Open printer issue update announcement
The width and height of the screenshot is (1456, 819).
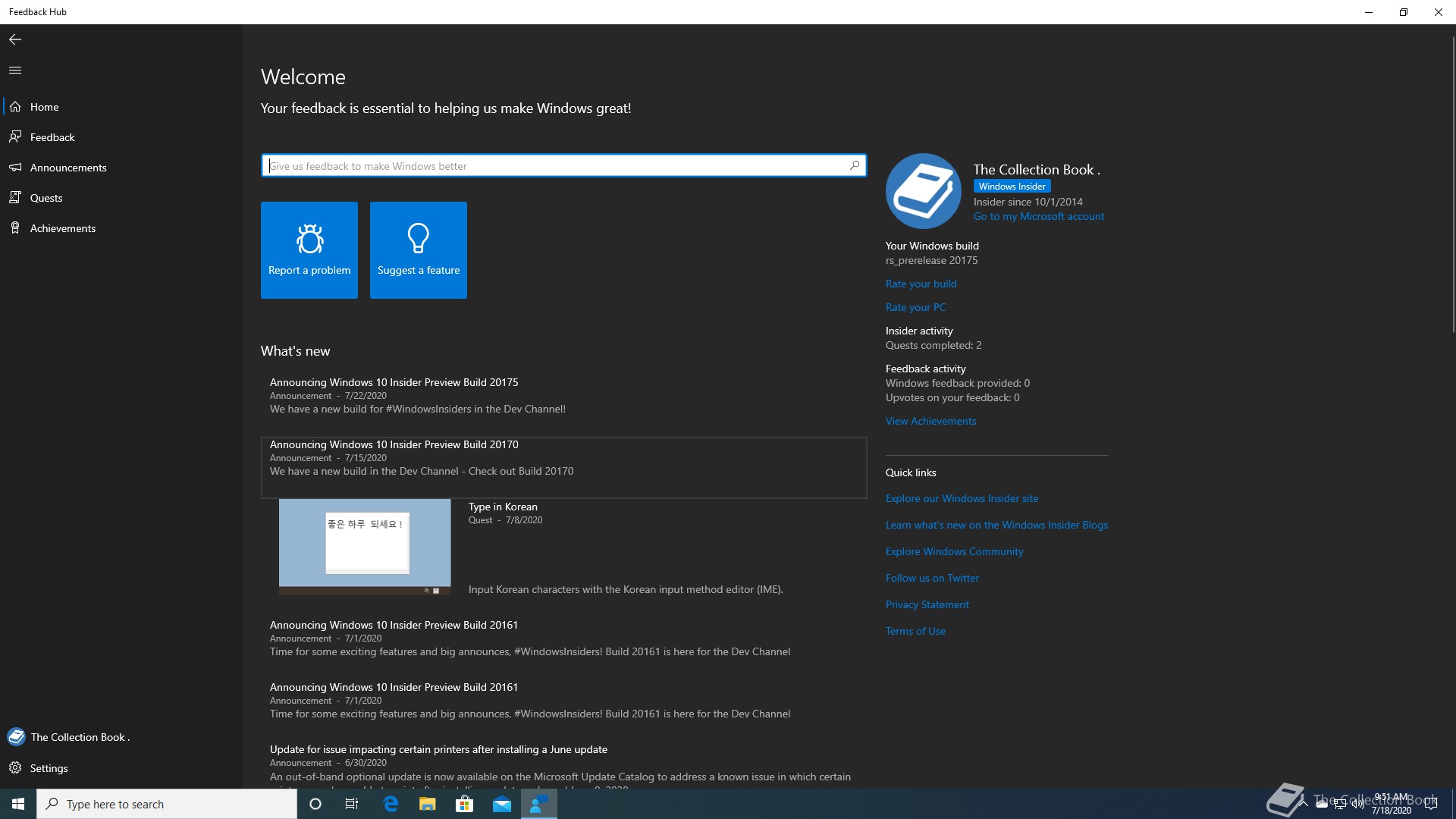564,764
